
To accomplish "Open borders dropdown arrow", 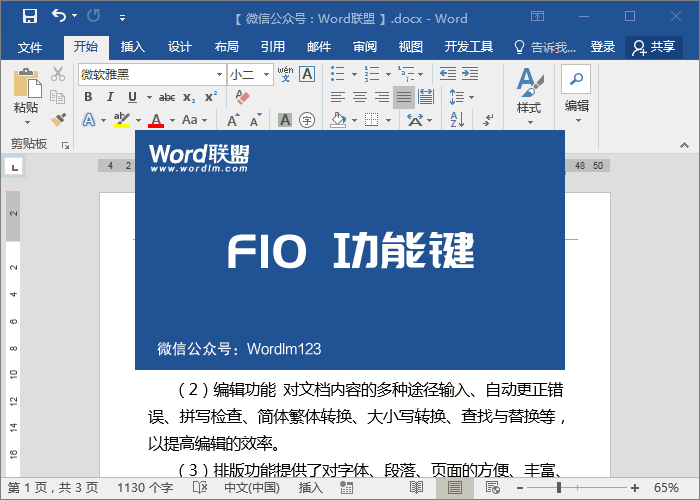I will point(388,120).
